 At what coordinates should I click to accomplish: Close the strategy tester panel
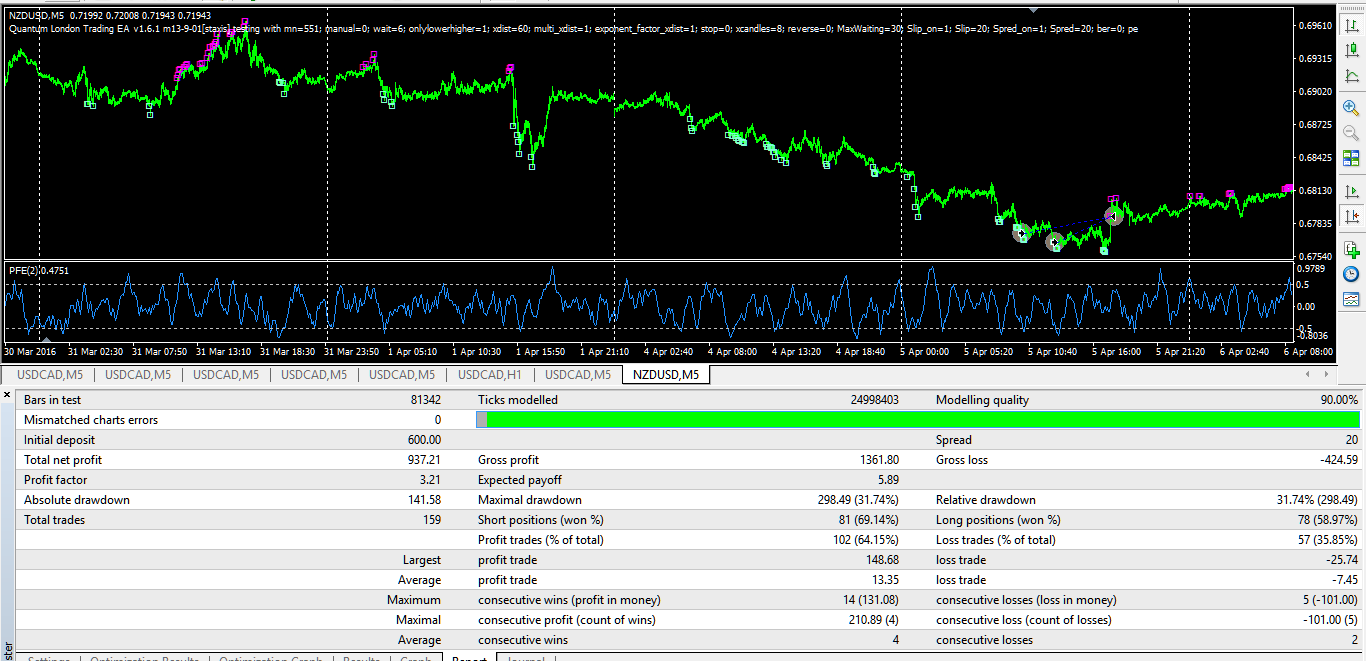[x=6, y=393]
